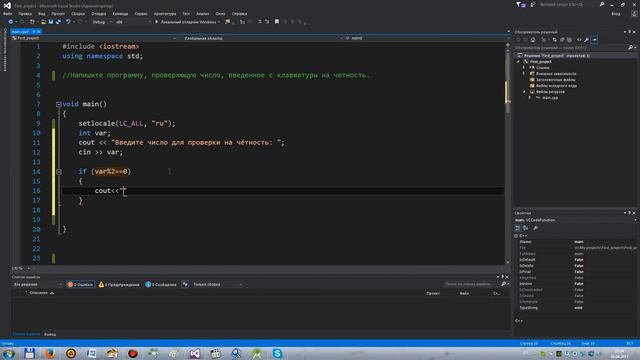Select the Header Files folder in tree
The width and height of the screenshot is (640, 360).
click(555, 80)
